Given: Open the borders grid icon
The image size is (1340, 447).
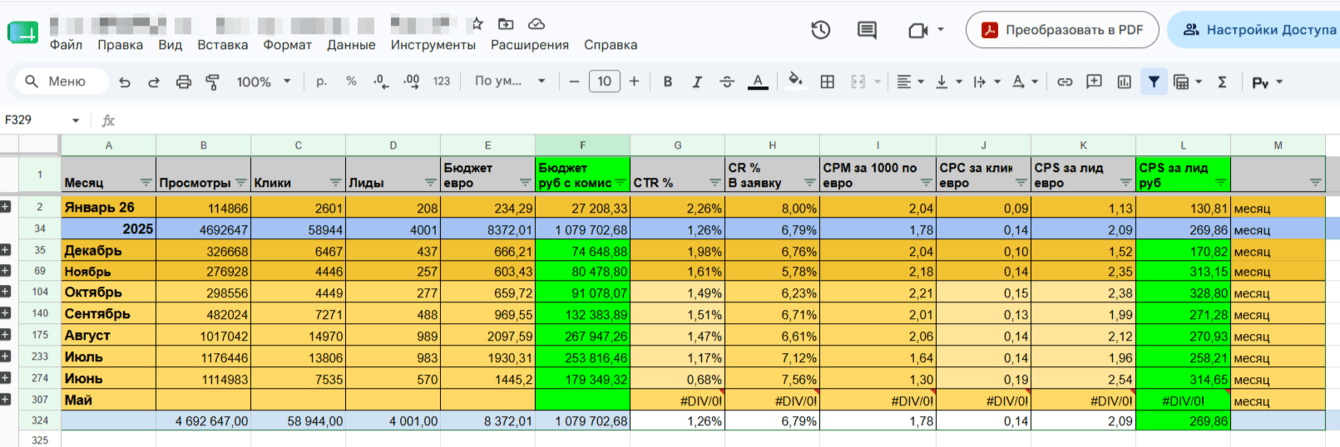Looking at the screenshot, I should tap(827, 82).
